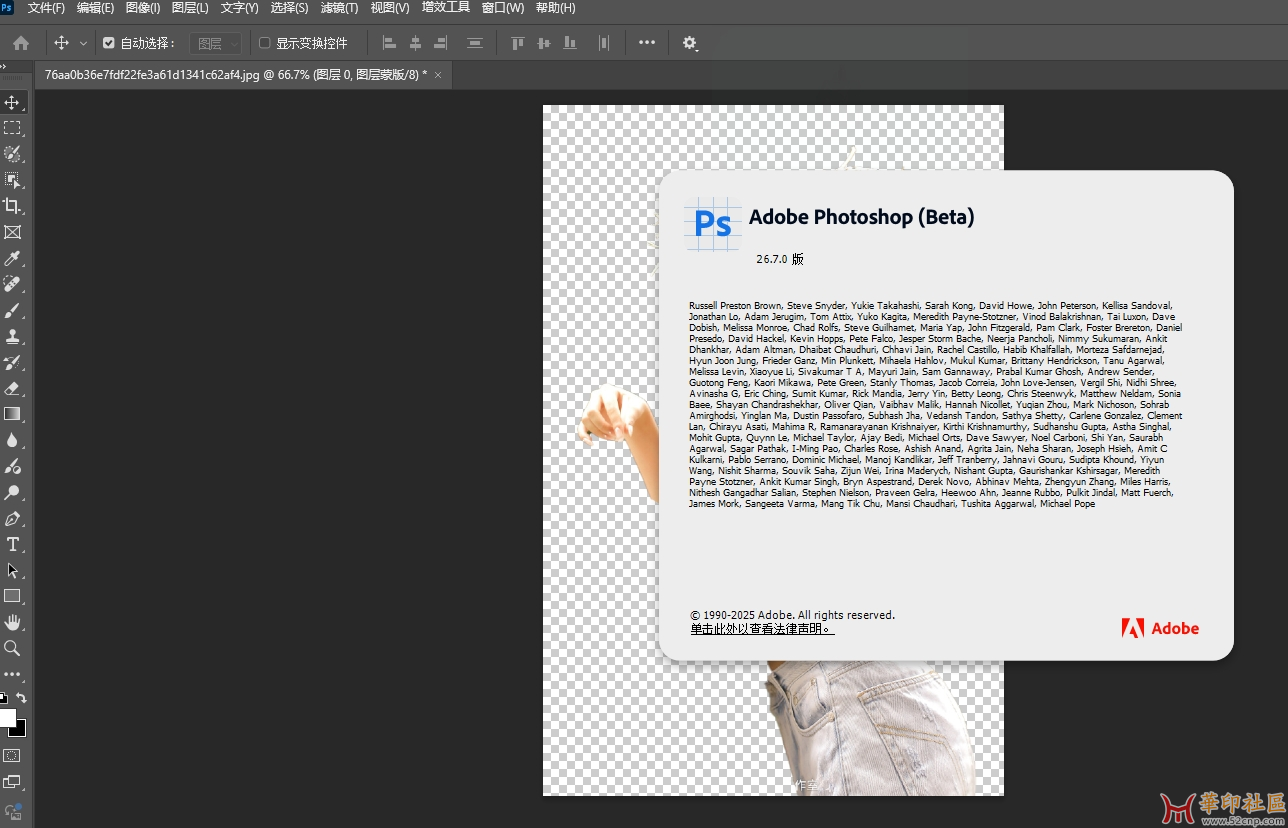
Task: Select the Horizontal Type tool
Action: (x=12, y=544)
